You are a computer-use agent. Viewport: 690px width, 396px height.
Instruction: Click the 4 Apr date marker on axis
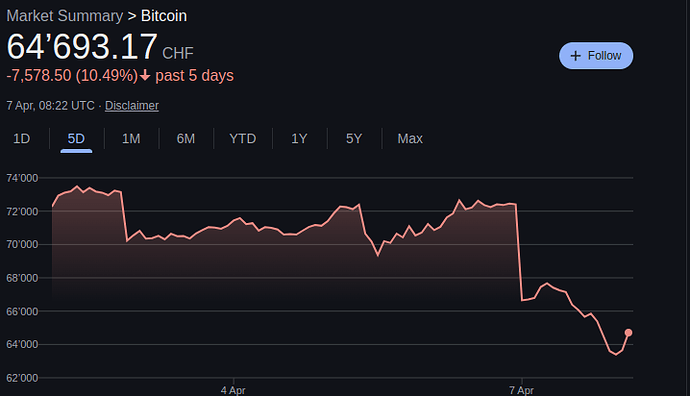pyautogui.click(x=233, y=390)
